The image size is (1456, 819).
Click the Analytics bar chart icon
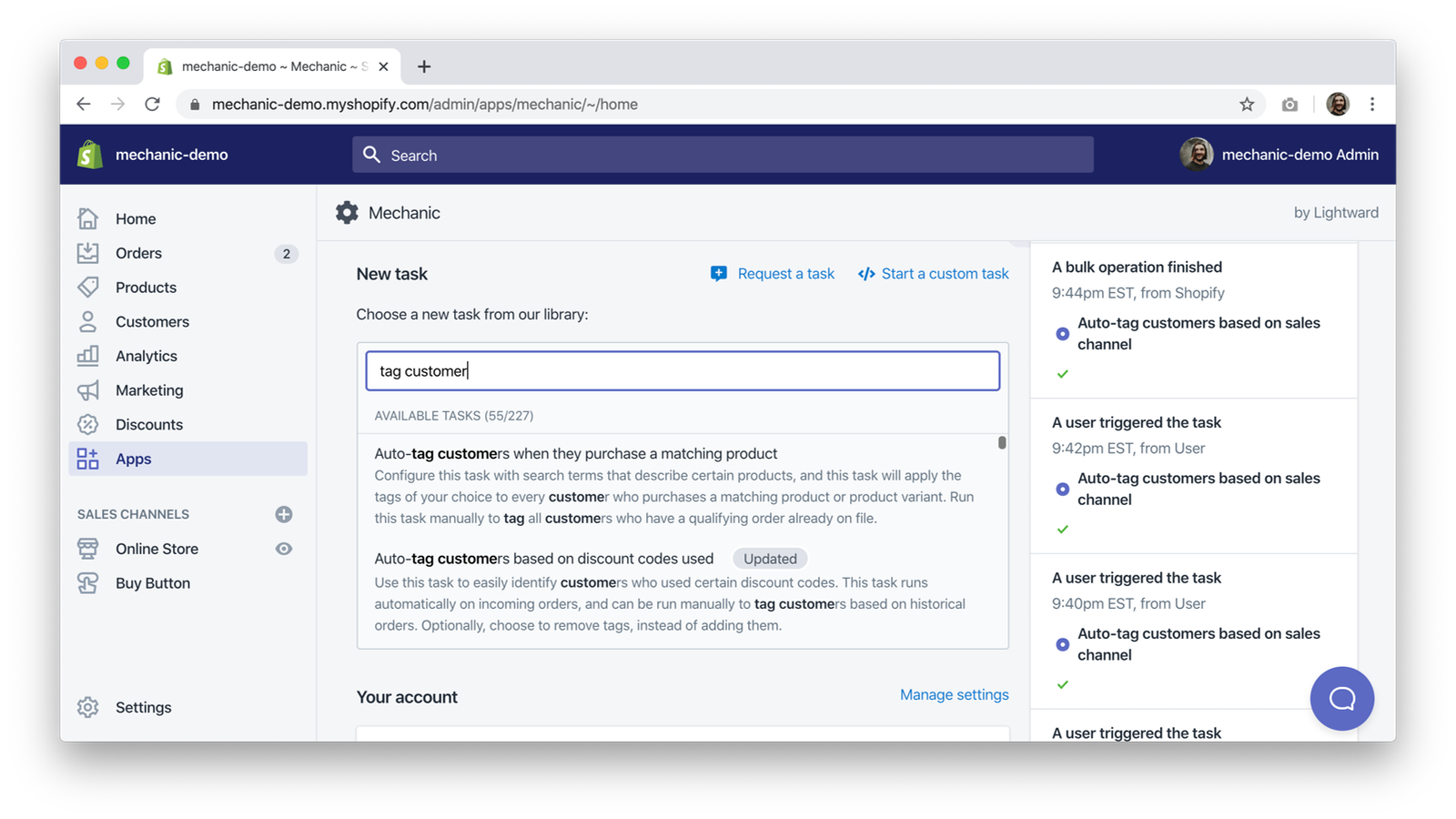pyautogui.click(x=88, y=356)
